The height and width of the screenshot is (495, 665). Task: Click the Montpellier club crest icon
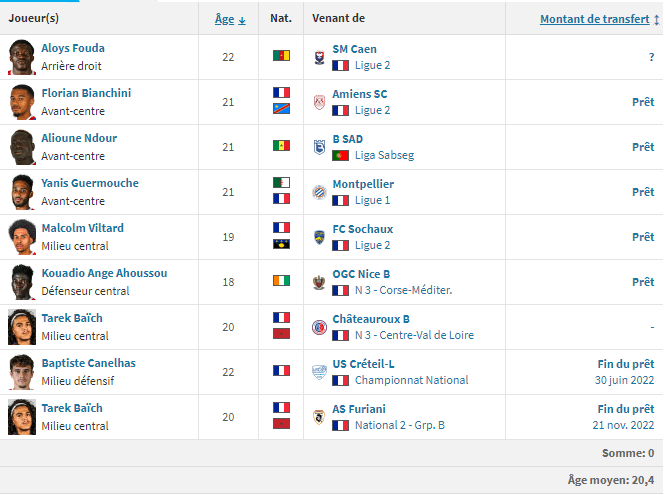coord(319,192)
